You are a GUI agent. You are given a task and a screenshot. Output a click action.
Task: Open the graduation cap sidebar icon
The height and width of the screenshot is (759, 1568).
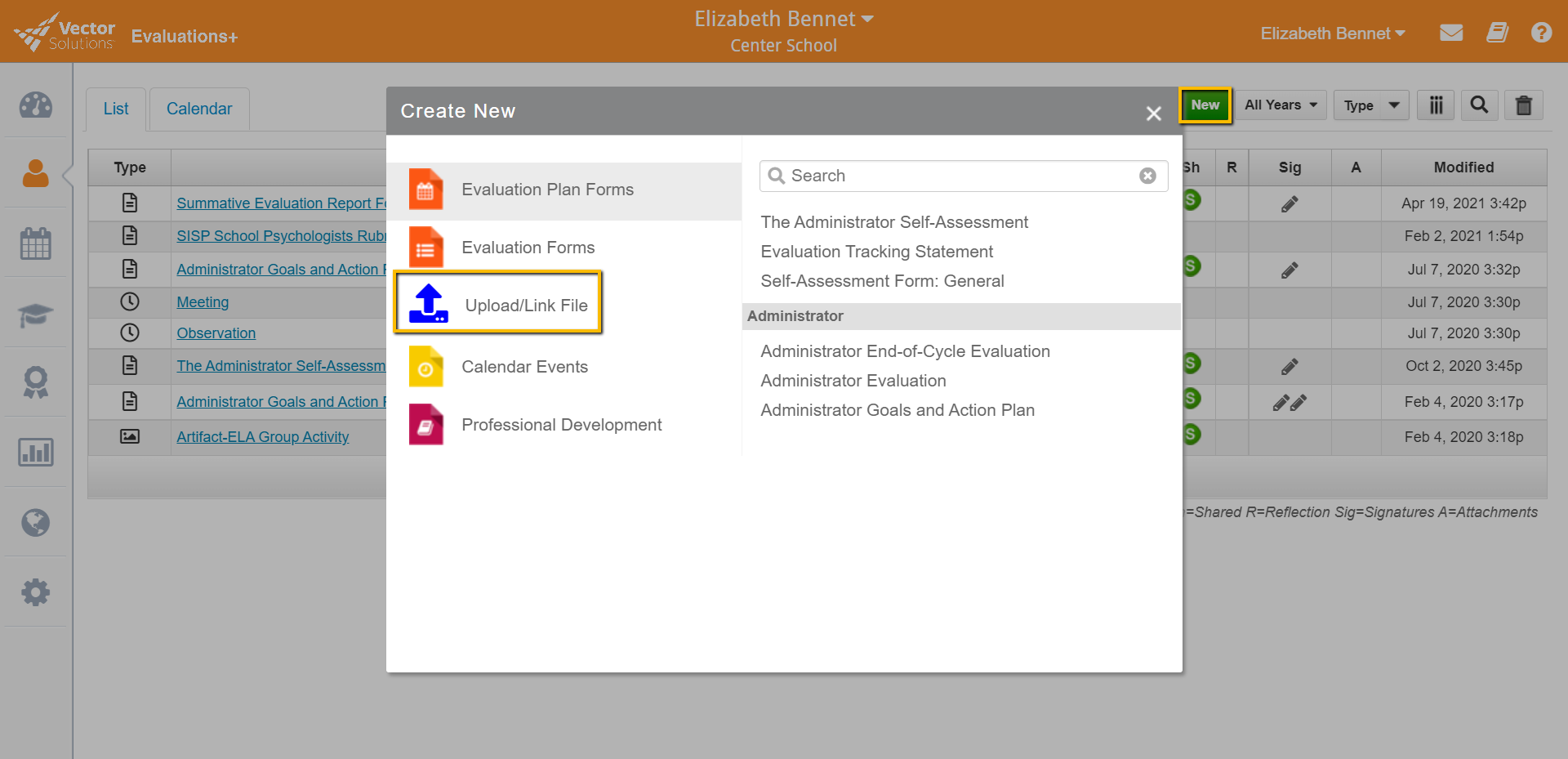pos(36,315)
